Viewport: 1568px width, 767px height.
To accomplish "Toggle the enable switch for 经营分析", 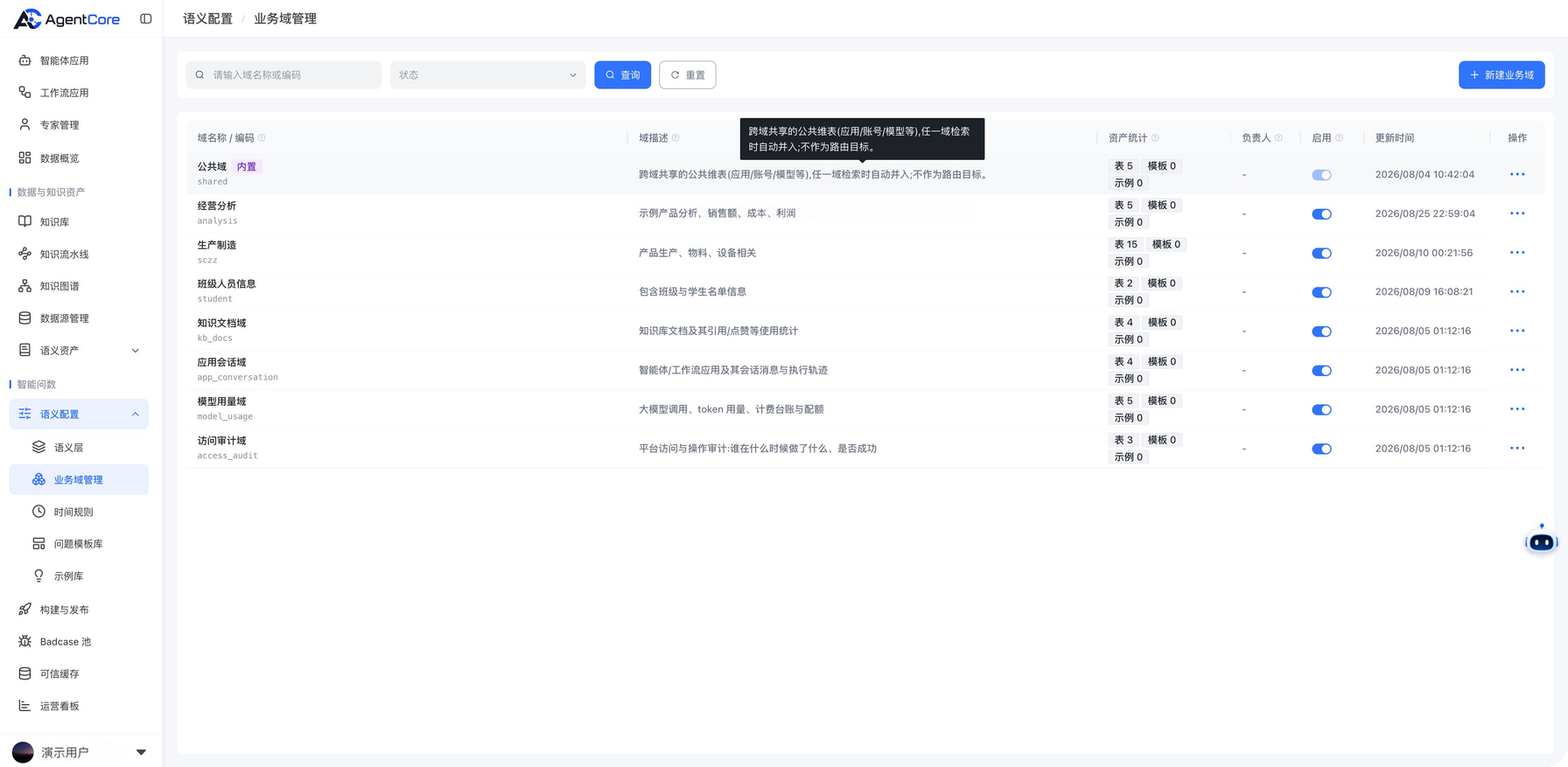I will pyautogui.click(x=1321, y=214).
